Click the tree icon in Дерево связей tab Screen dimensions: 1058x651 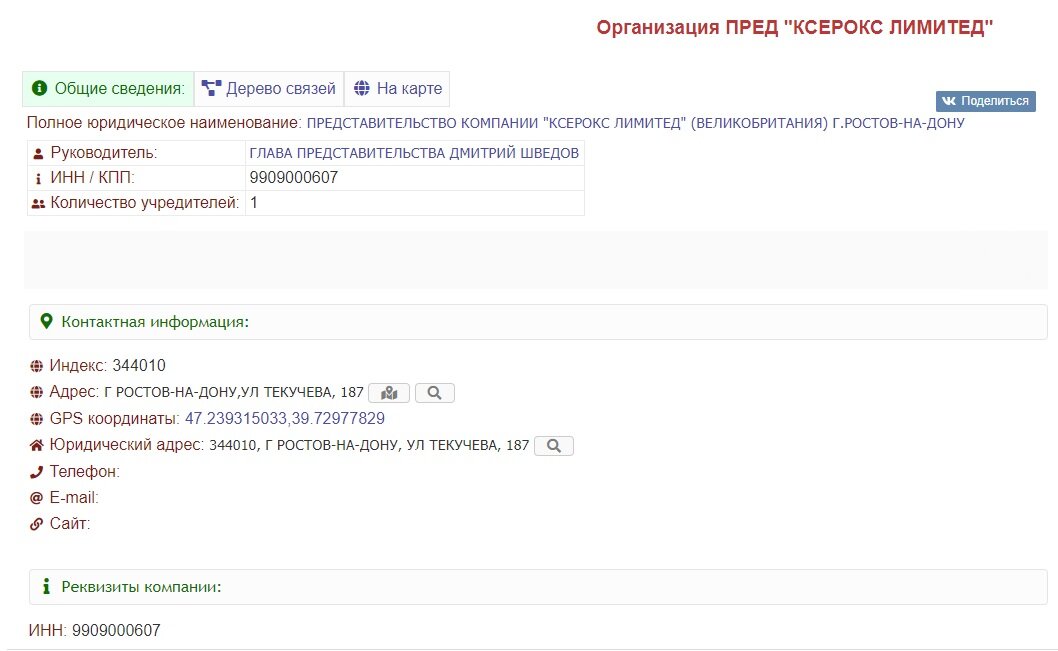211,88
